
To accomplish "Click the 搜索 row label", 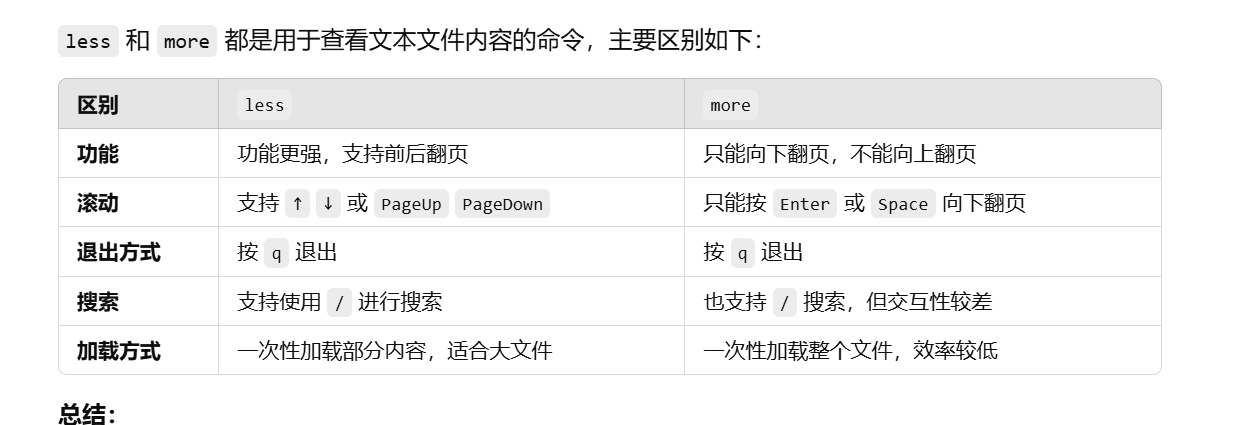I will pyautogui.click(x=97, y=302).
